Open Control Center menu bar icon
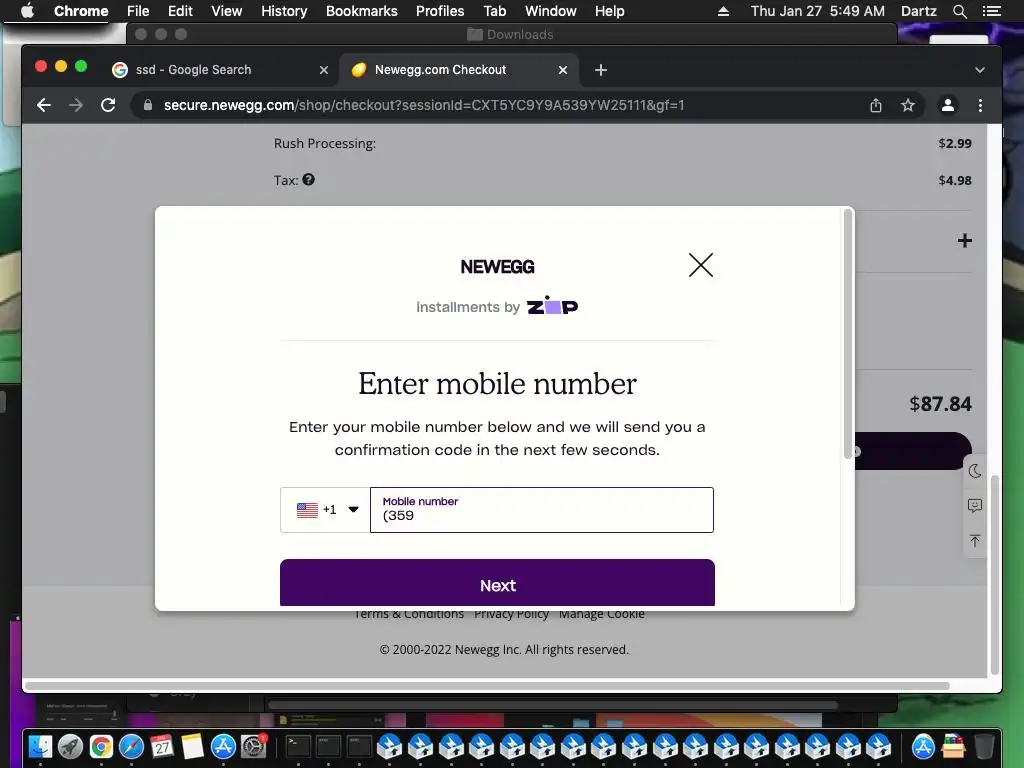Viewport: 1024px width, 768px height. (991, 11)
